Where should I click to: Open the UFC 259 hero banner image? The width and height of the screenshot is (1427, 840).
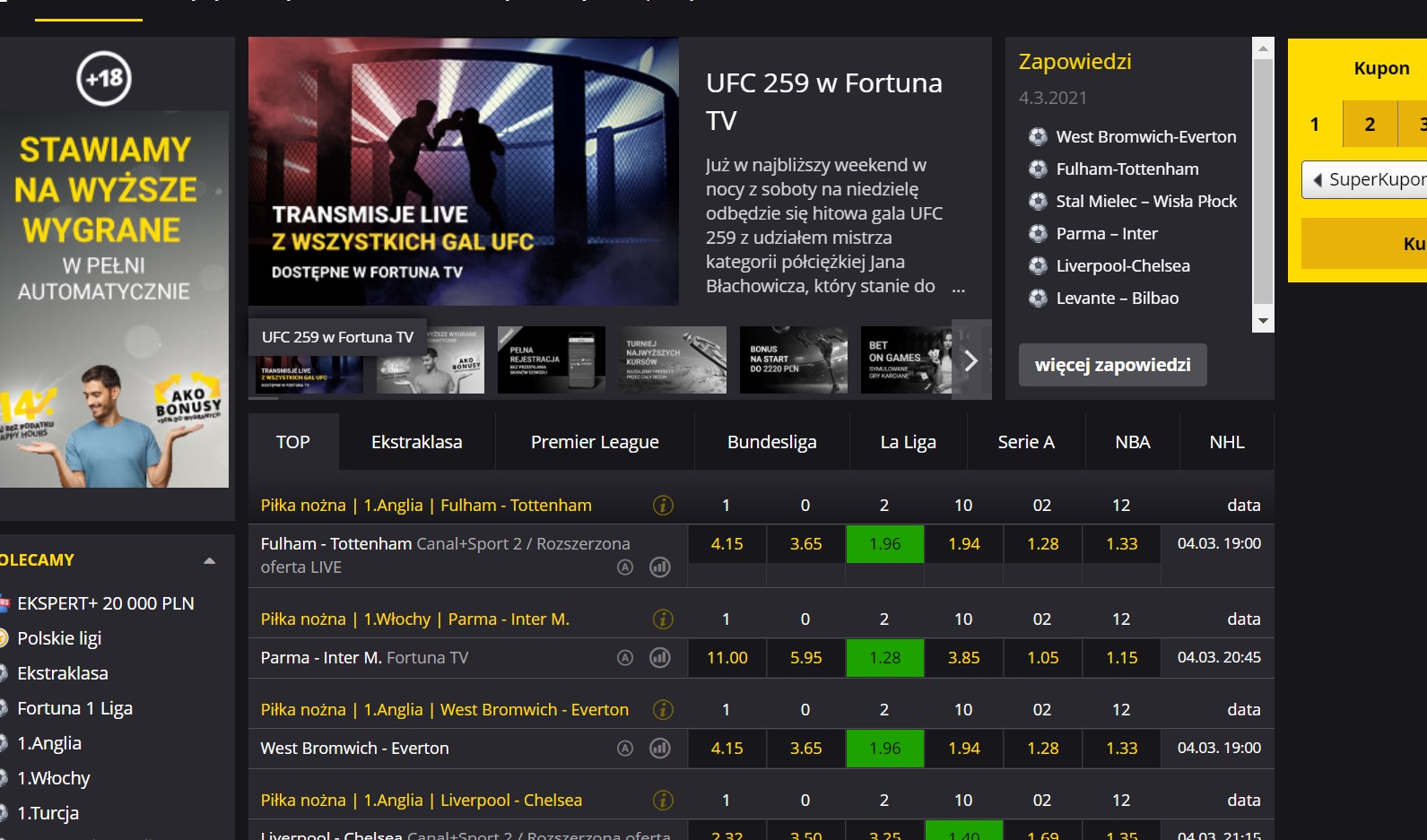(x=464, y=171)
